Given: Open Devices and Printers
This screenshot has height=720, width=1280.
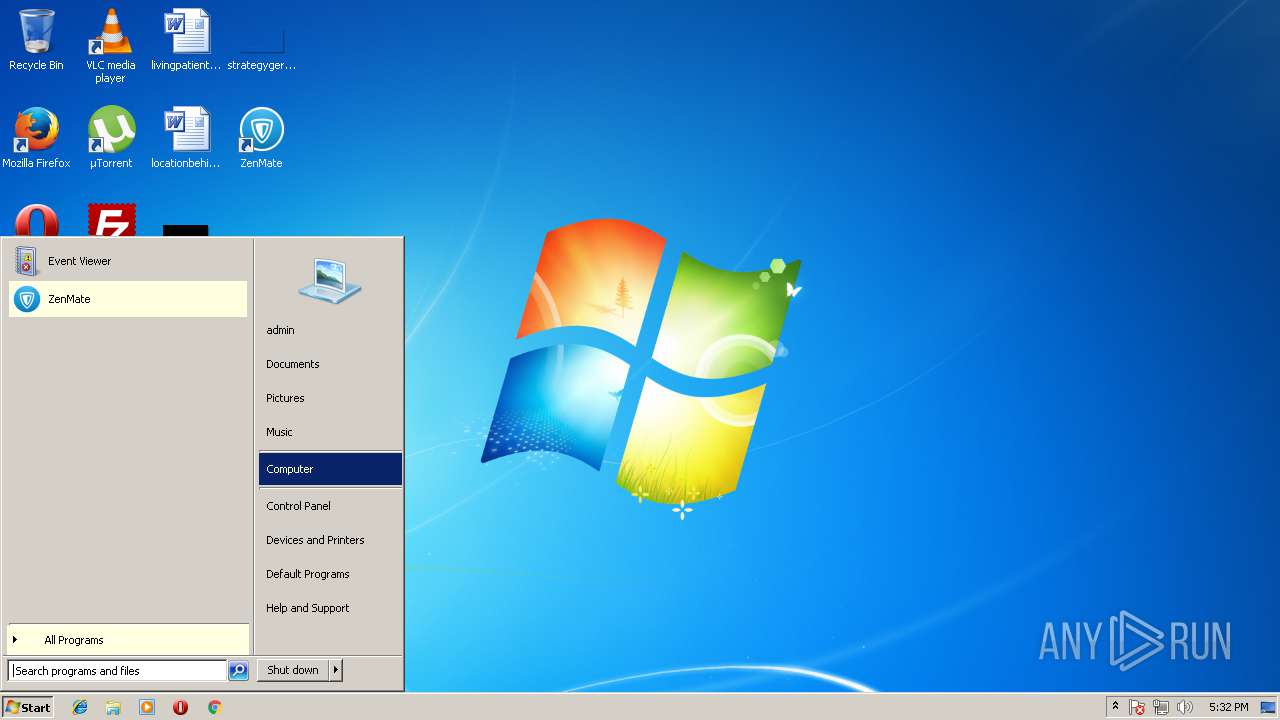Looking at the screenshot, I should coord(330,540).
